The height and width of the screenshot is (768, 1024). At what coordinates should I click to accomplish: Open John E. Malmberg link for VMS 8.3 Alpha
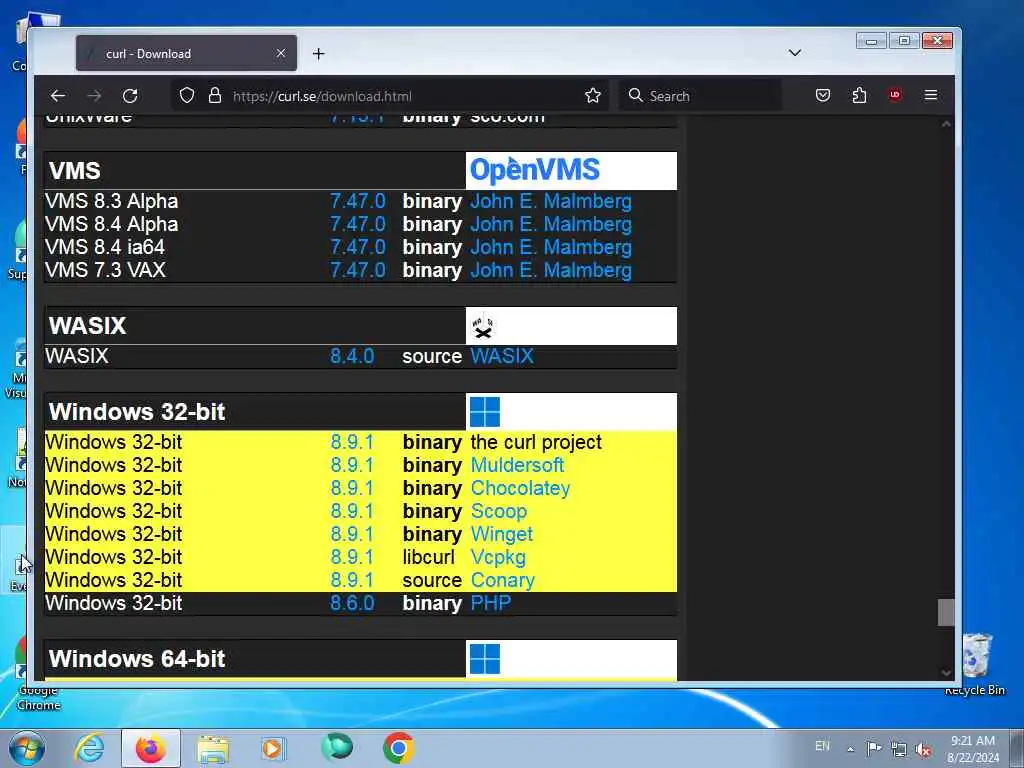(551, 201)
